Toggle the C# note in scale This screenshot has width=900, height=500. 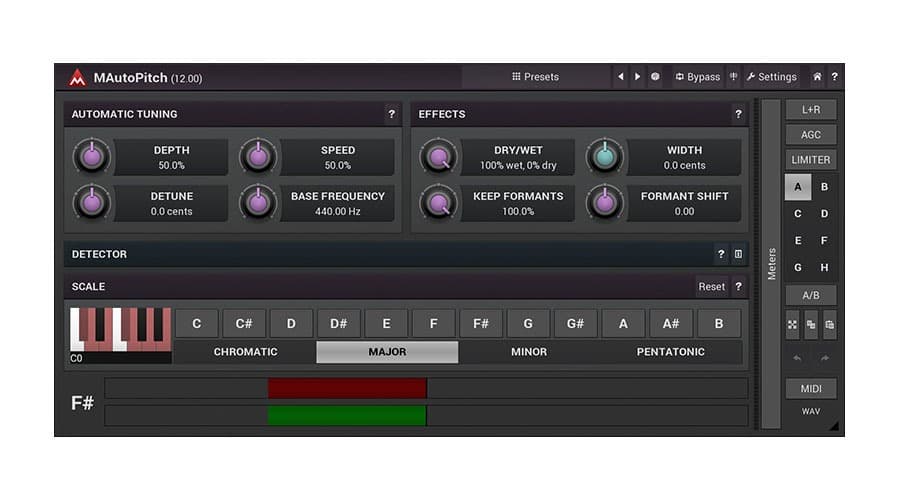[244, 324]
